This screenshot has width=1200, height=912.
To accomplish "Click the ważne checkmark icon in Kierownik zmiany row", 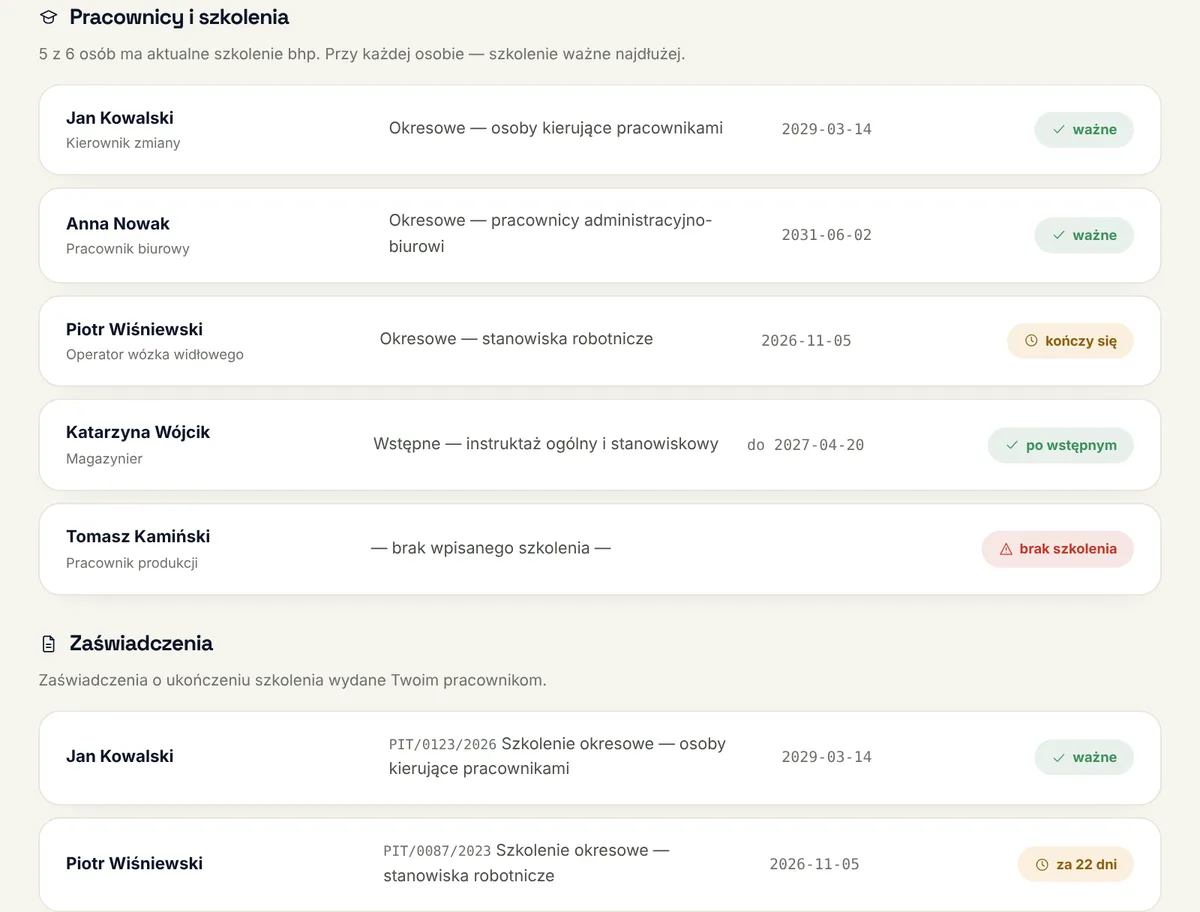I will click(x=1058, y=129).
